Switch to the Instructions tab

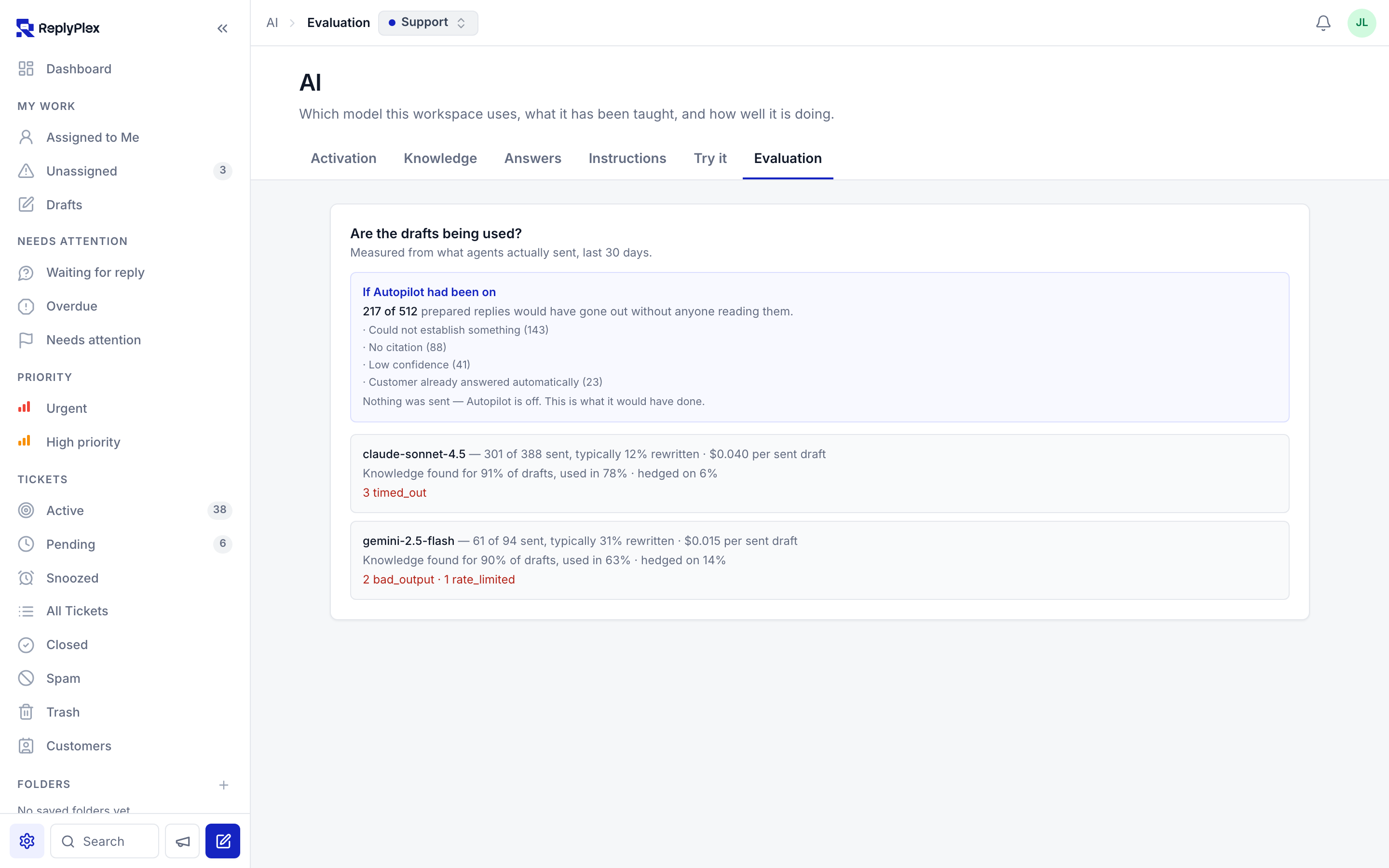pos(627,159)
